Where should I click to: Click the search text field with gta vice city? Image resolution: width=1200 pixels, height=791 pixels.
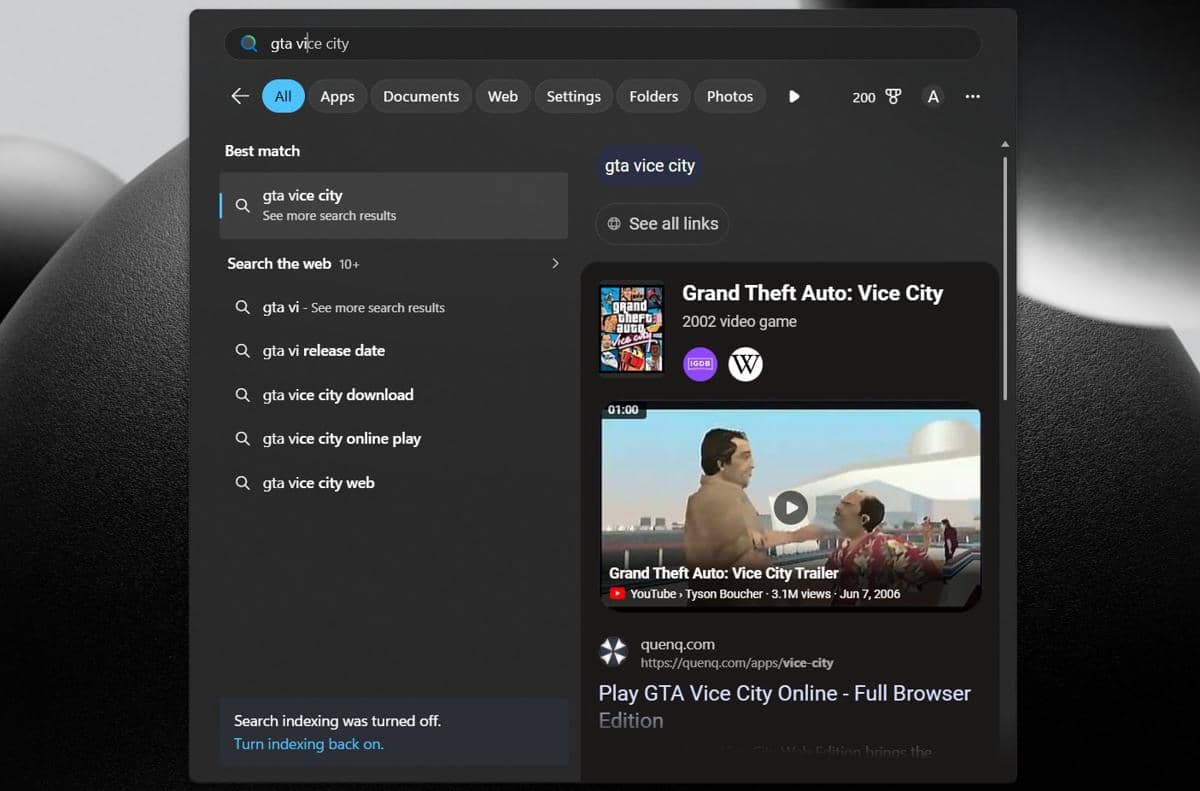[x=603, y=43]
